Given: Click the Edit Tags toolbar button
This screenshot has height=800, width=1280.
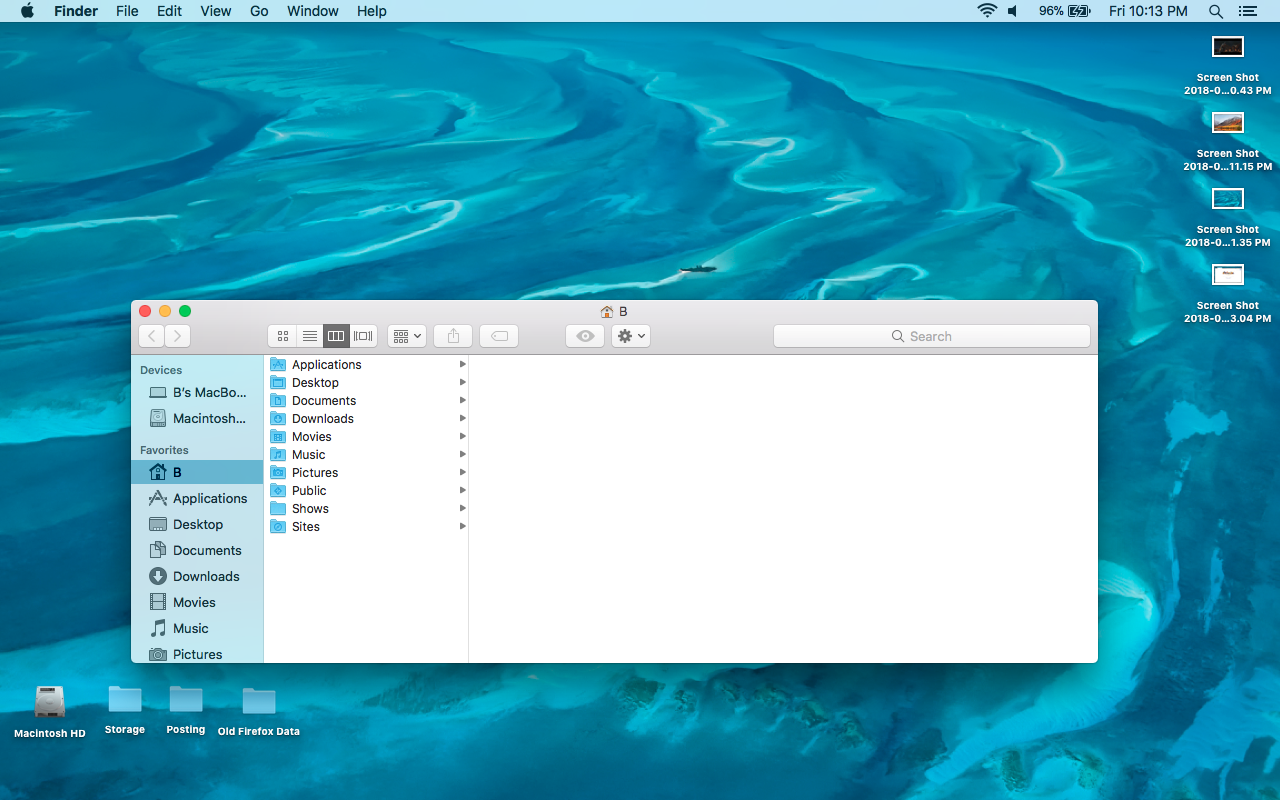Looking at the screenshot, I should pos(499,336).
